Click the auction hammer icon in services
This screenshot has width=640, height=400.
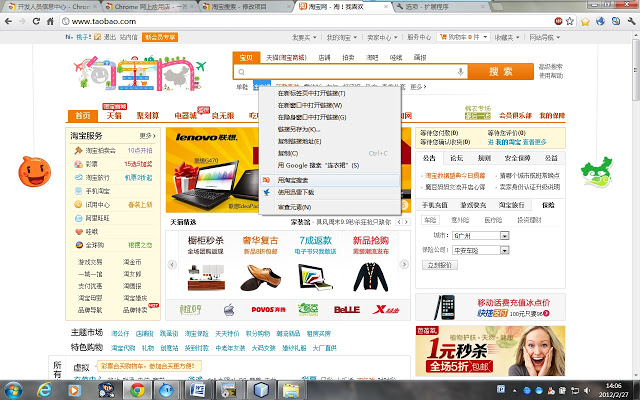(x=78, y=151)
